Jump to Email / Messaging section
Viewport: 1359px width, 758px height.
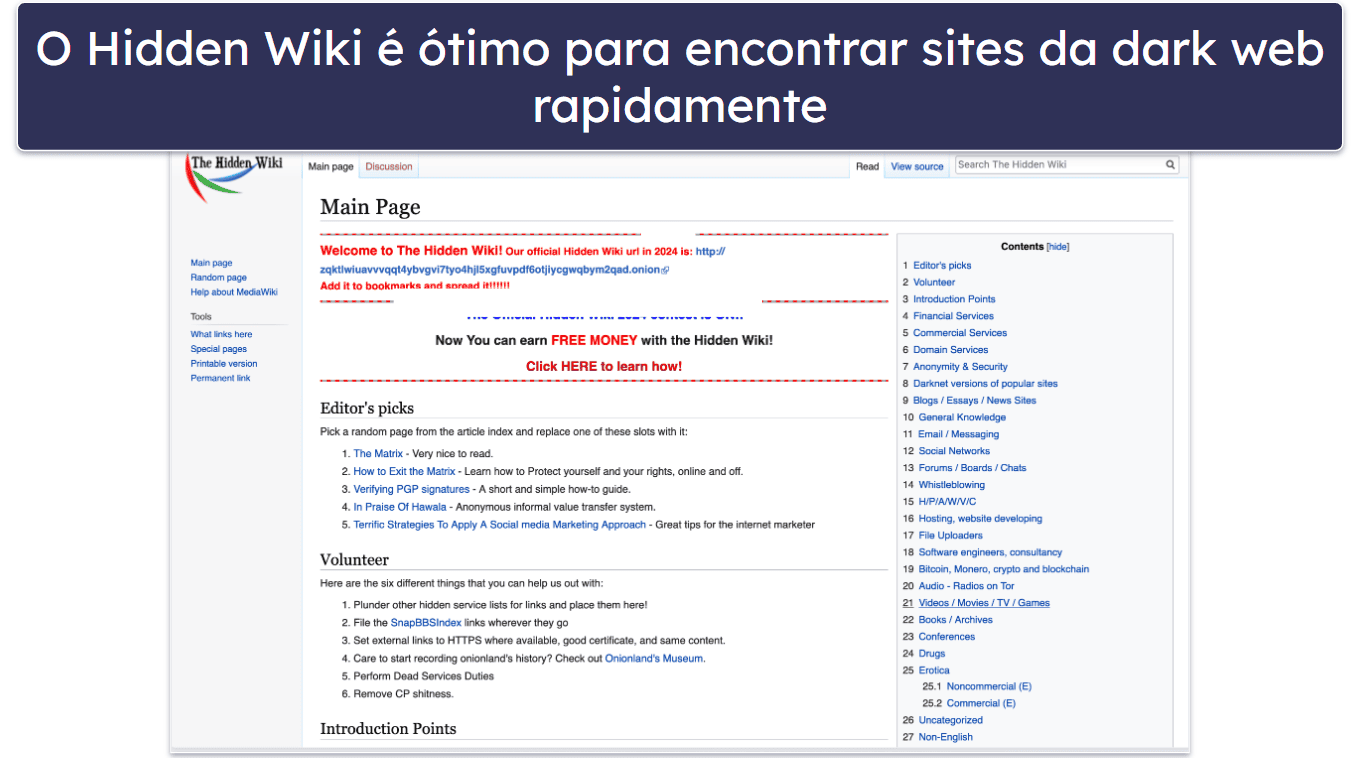pyautogui.click(x=959, y=434)
